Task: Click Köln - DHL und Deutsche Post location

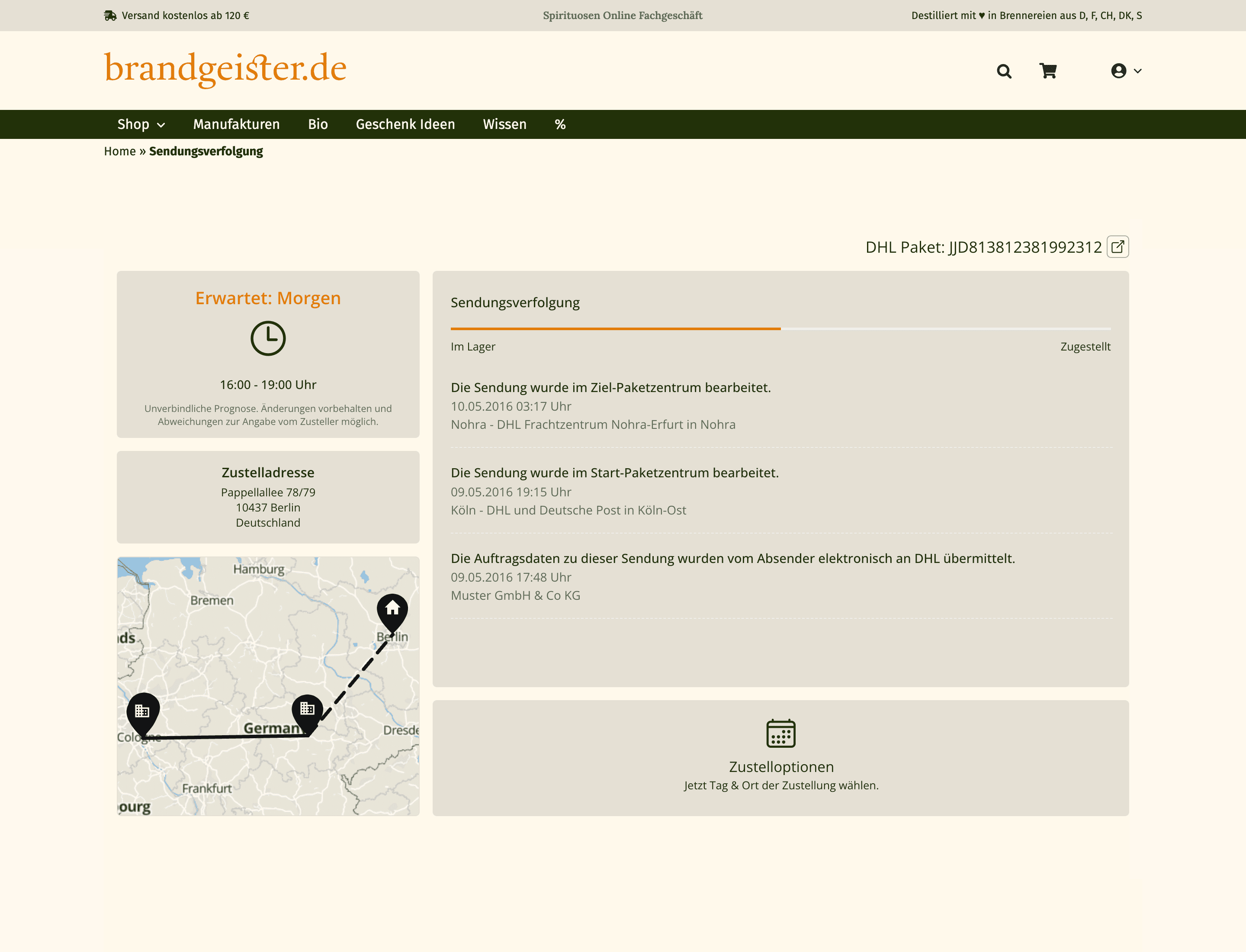Action: click(x=568, y=510)
